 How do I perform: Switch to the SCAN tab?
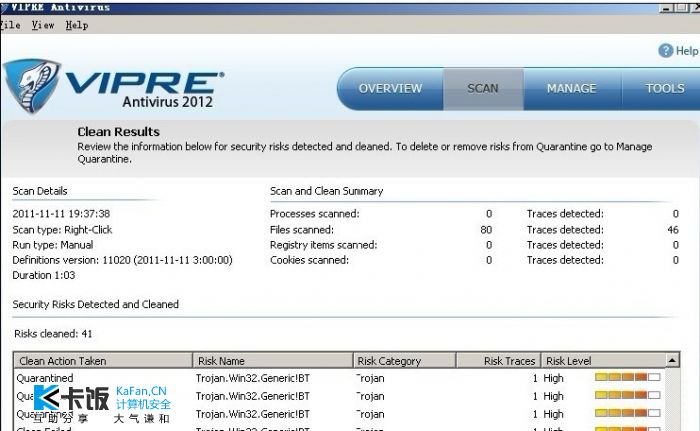(x=483, y=88)
